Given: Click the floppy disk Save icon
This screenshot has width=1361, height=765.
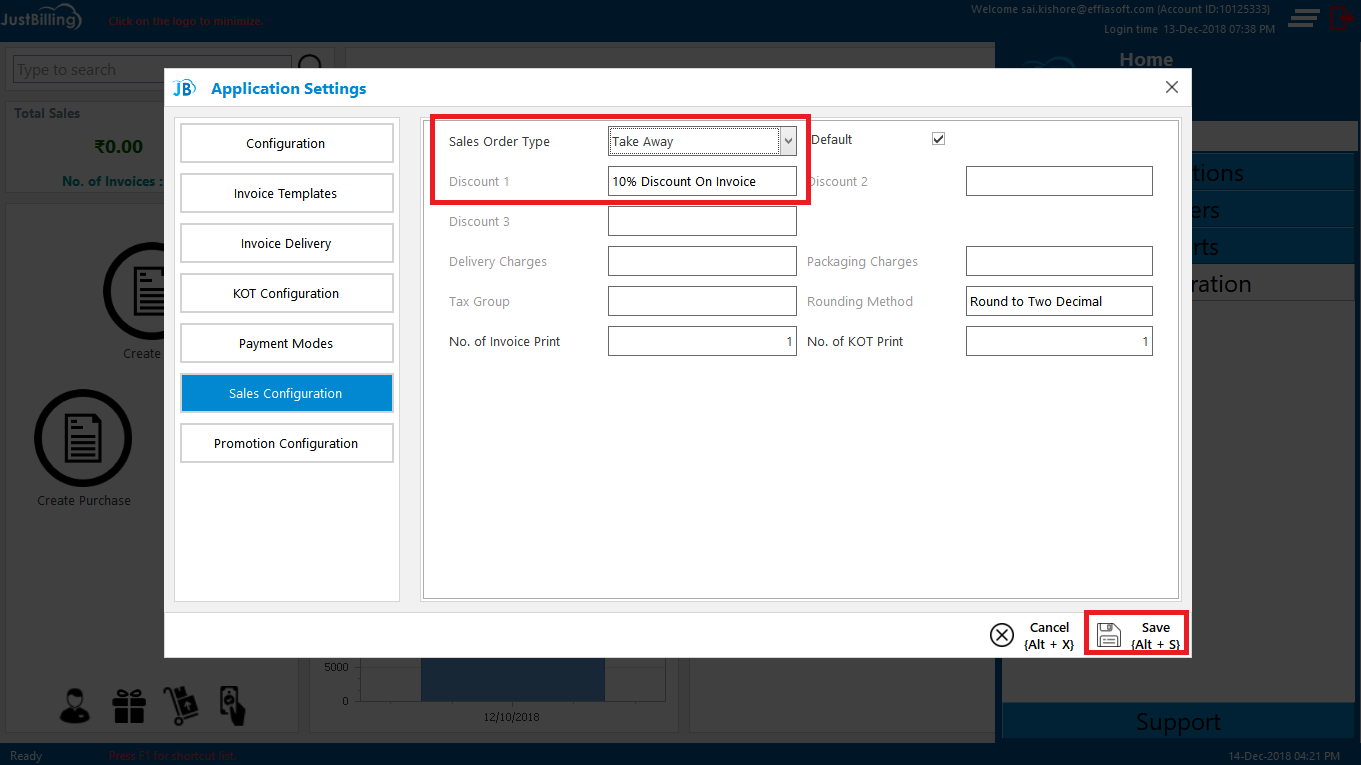Looking at the screenshot, I should pyautogui.click(x=1108, y=635).
